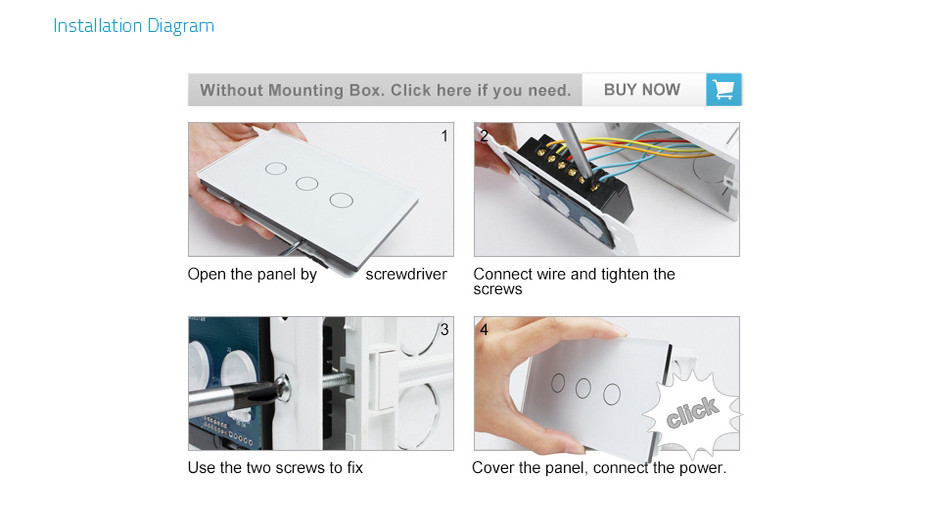The width and height of the screenshot is (930, 528).
Task: Click the blue shopping cart icon
Action: click(x=724, y=90)
